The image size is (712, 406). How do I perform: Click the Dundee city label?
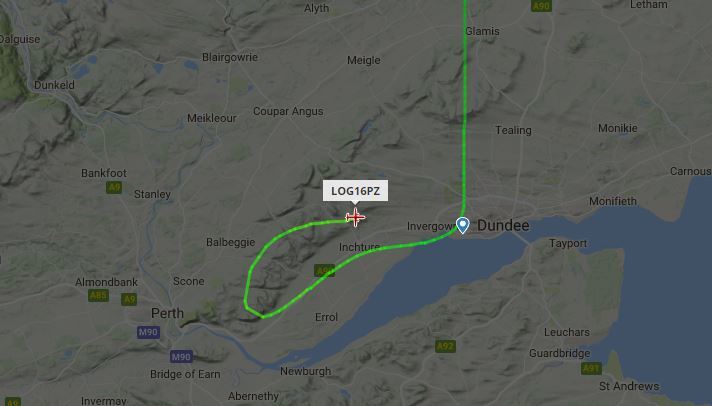pos(503,225)
